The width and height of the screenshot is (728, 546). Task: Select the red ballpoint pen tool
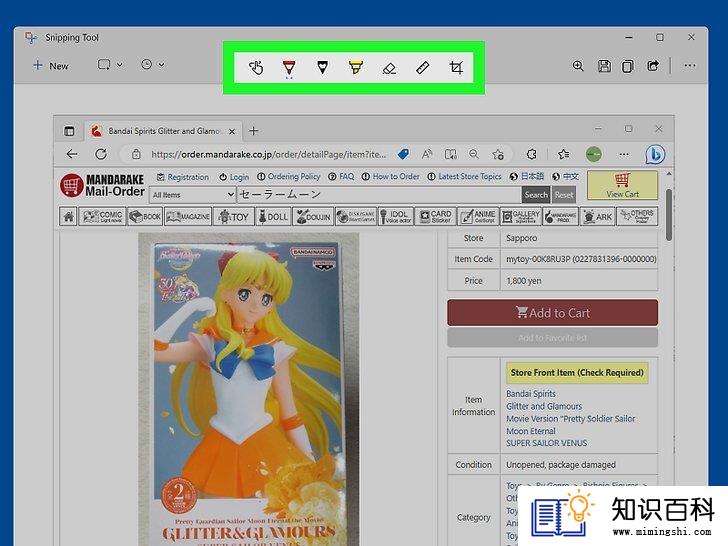[x=289, y=68]
